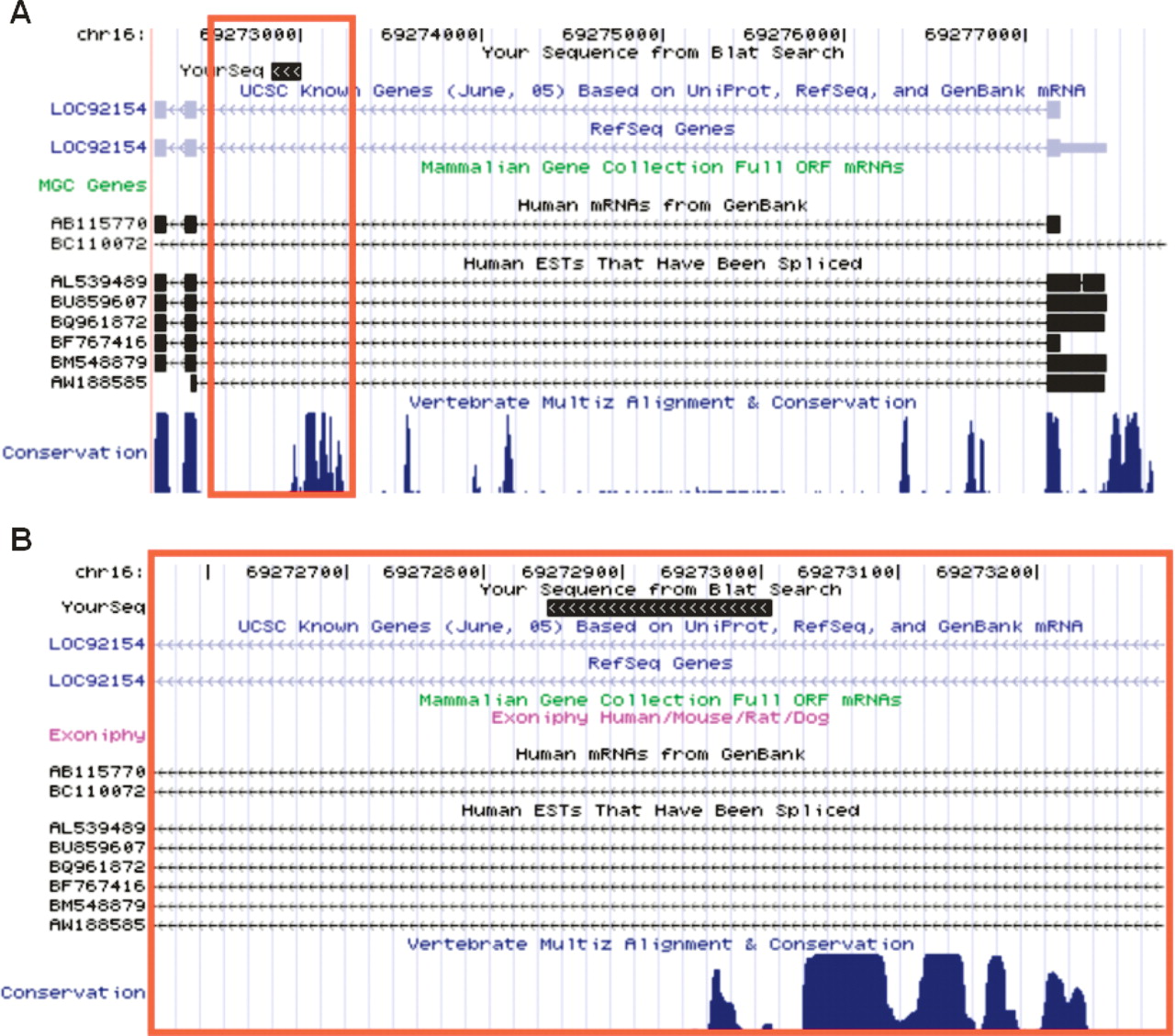This screenshot has width=1175, height=1036.
Task: Select the AW188585 EST label in panel B
Action: click(96, 924)
